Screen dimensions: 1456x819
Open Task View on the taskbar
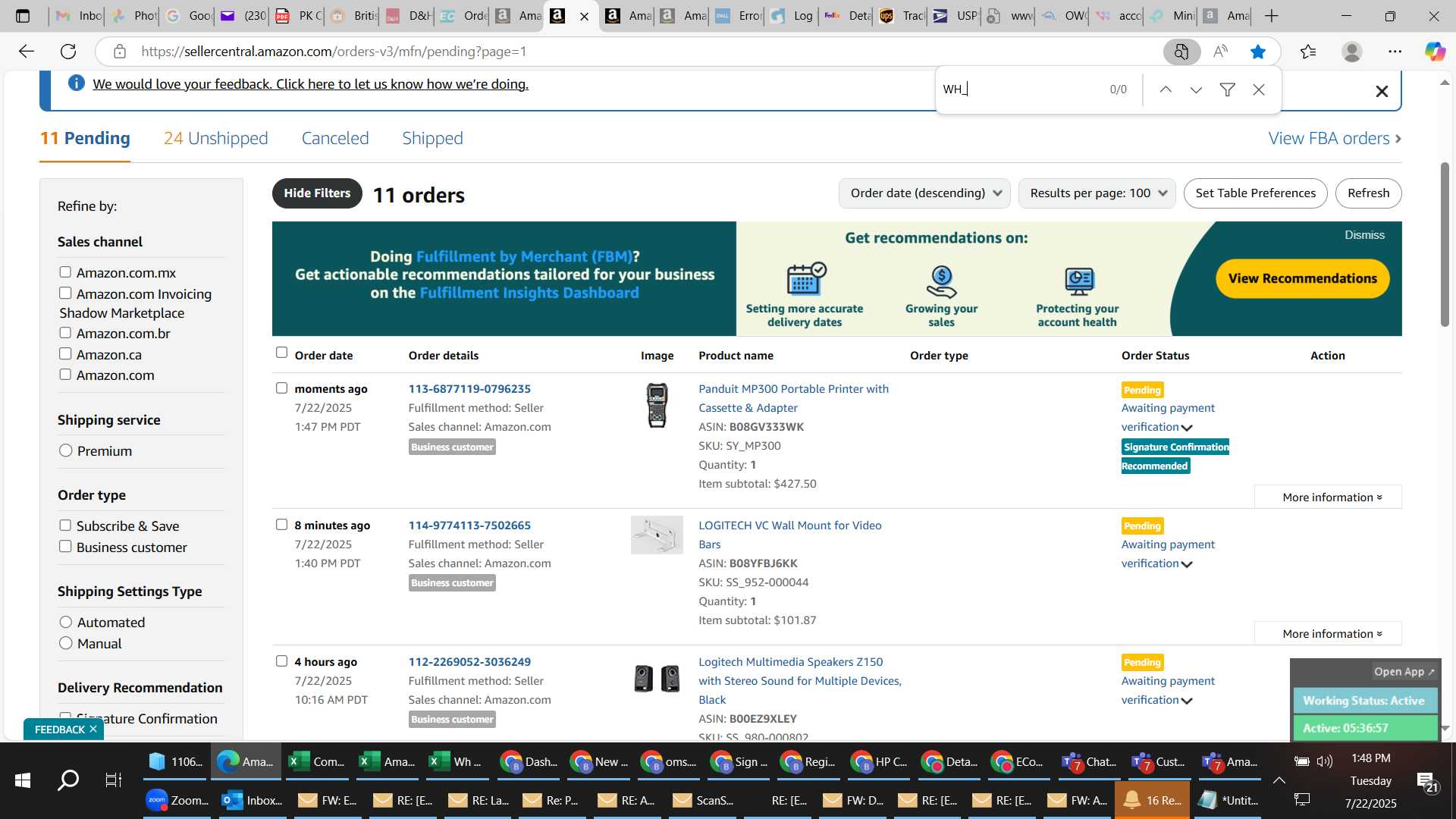point(113,780)
